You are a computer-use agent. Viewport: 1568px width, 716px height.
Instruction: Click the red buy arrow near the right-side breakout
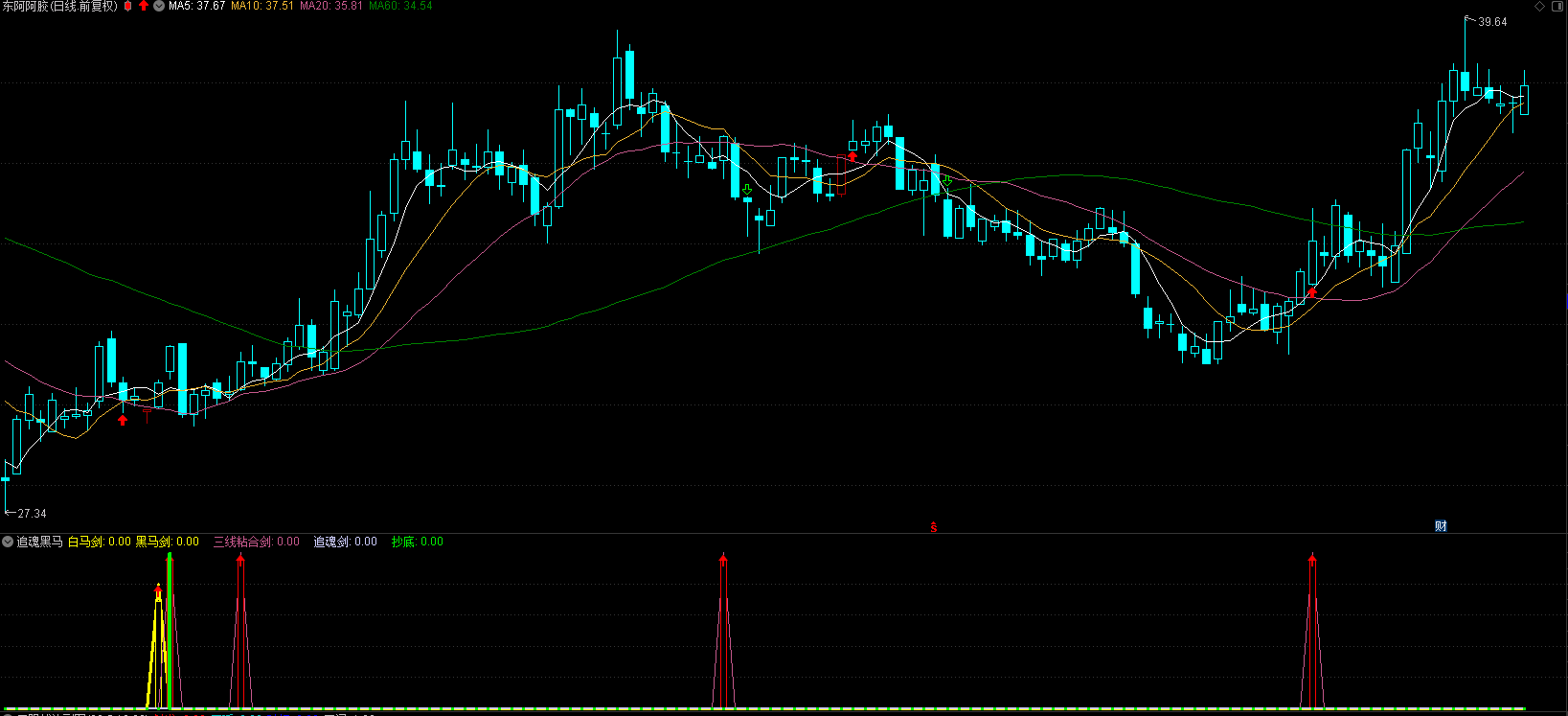[x=1312, y=290]
